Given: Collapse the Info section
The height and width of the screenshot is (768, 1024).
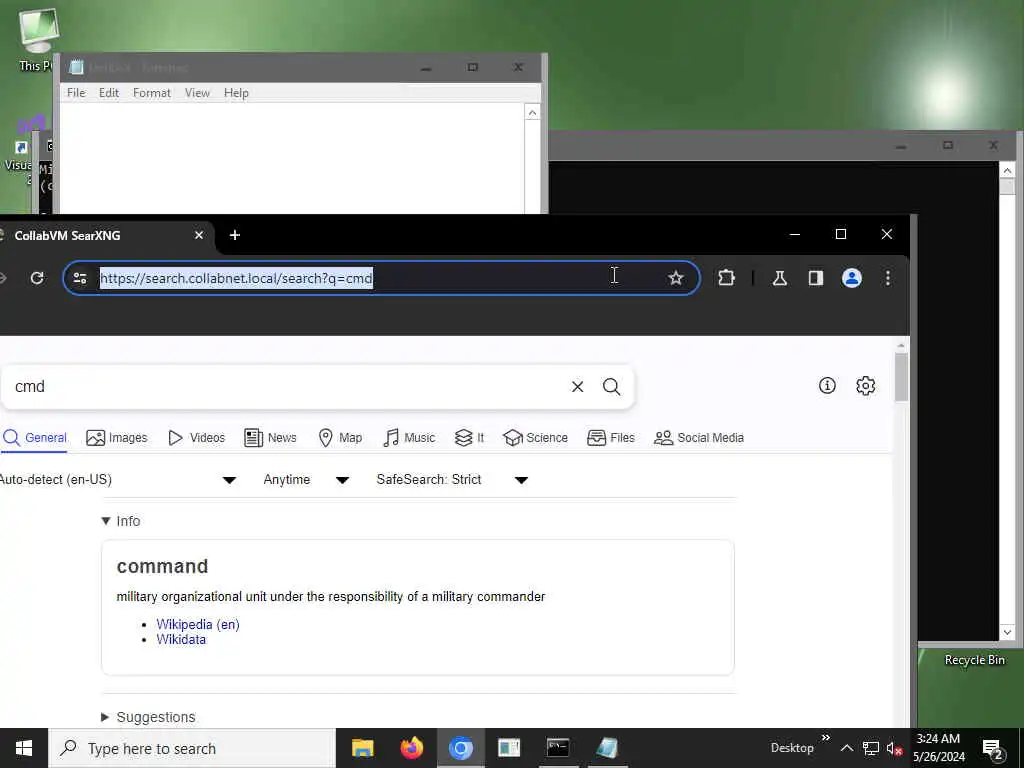Looking at the screenshot, I should pos(121,521).
